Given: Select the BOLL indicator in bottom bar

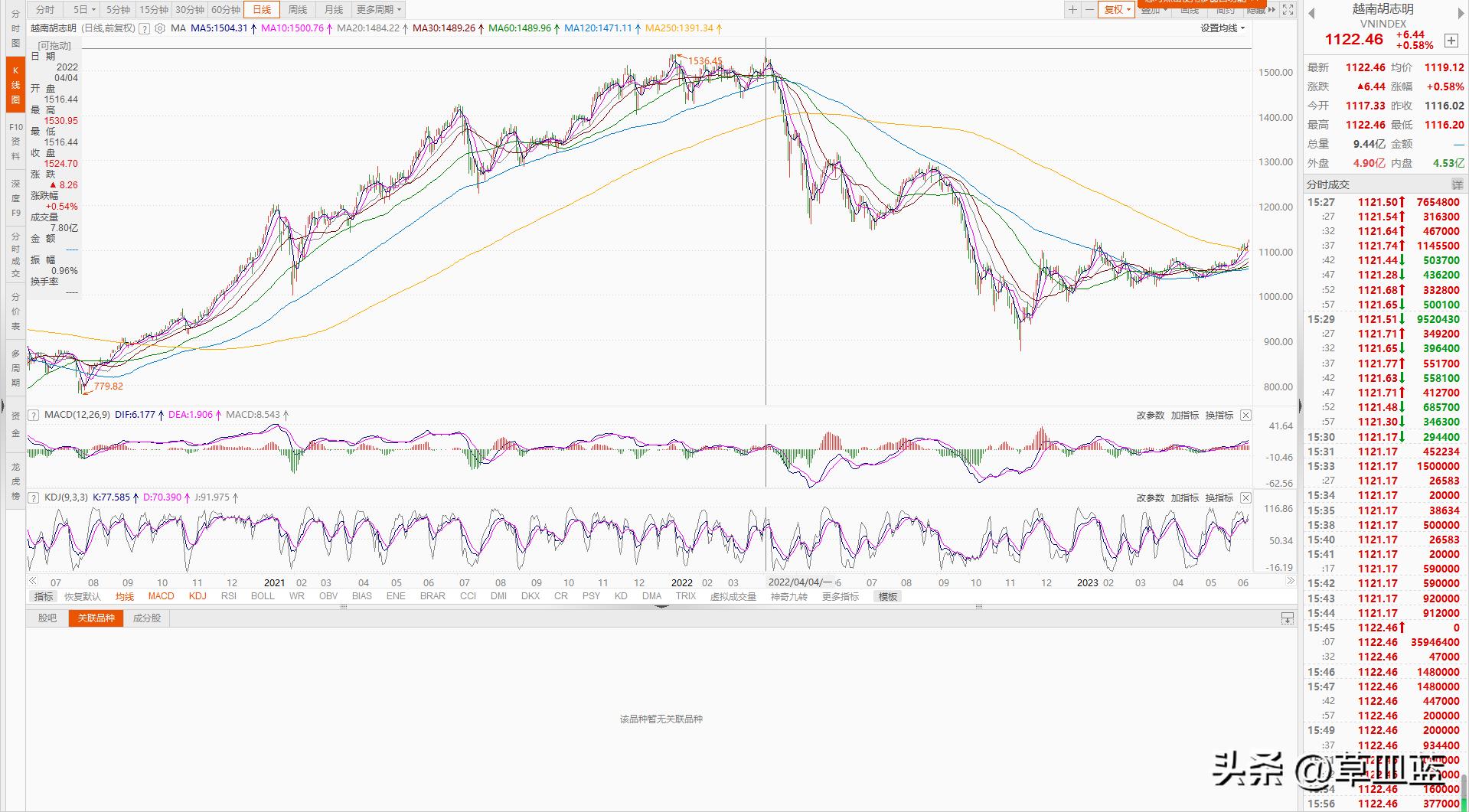Looking at the screenshot, I should pyautogui.click(x=263, y=596).
